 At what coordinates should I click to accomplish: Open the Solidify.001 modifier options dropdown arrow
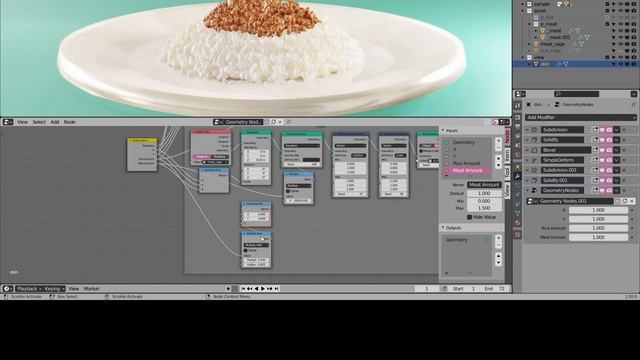[616, 180]
